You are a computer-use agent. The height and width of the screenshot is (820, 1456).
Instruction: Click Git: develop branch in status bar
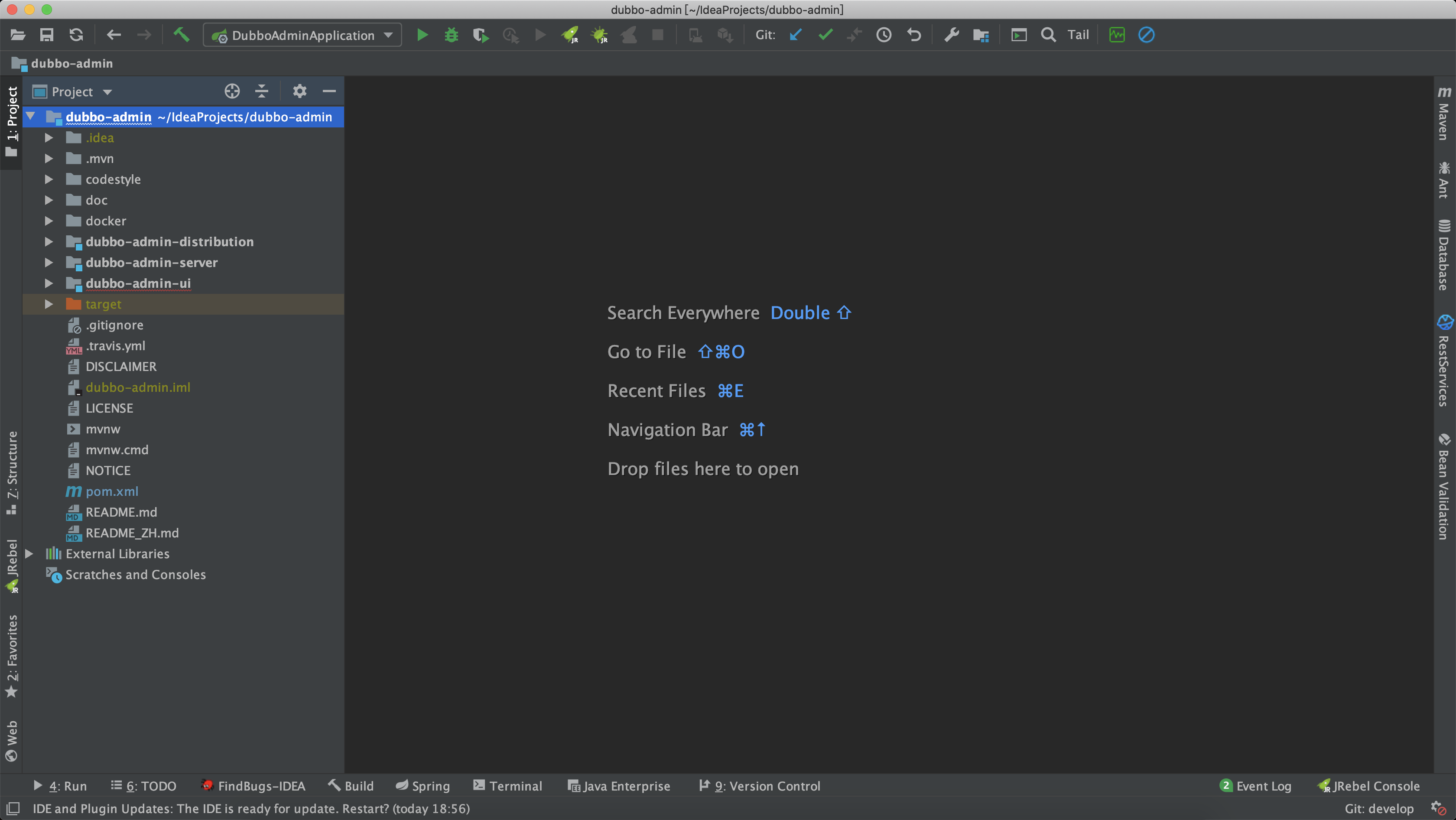(x=1378, y=809)
